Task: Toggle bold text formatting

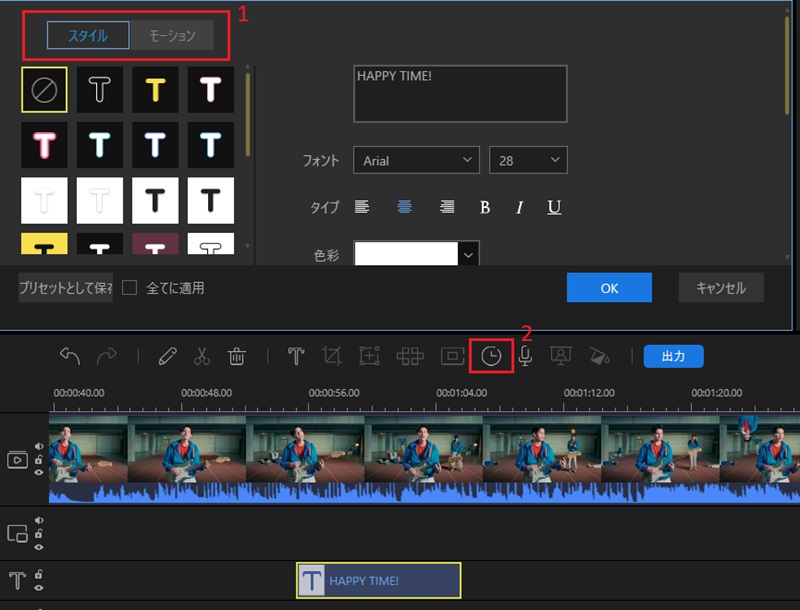Action: pos(485,207)
